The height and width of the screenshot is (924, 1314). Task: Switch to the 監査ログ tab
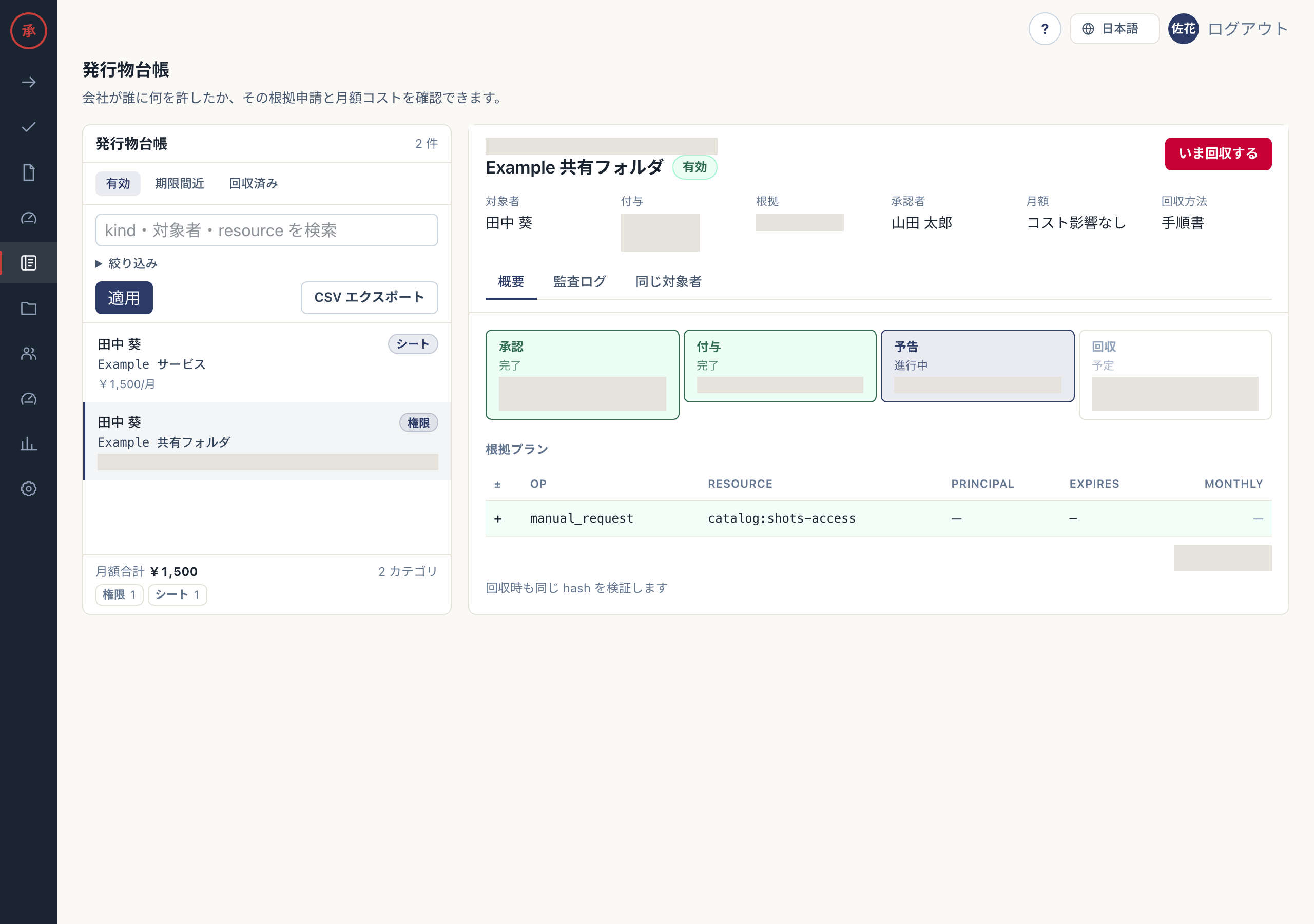[579, 282]
